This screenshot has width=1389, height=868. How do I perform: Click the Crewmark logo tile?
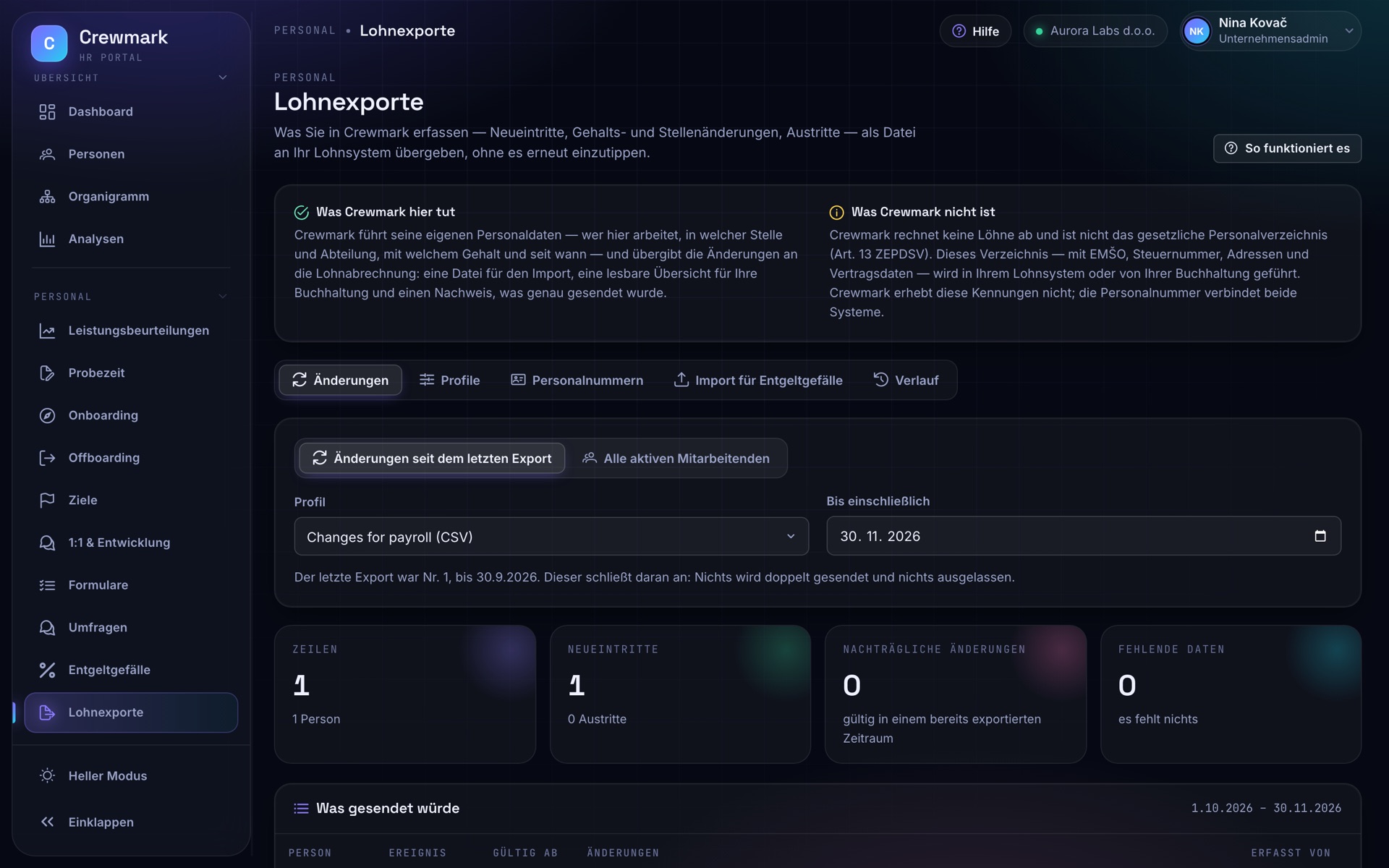[49, 43]
